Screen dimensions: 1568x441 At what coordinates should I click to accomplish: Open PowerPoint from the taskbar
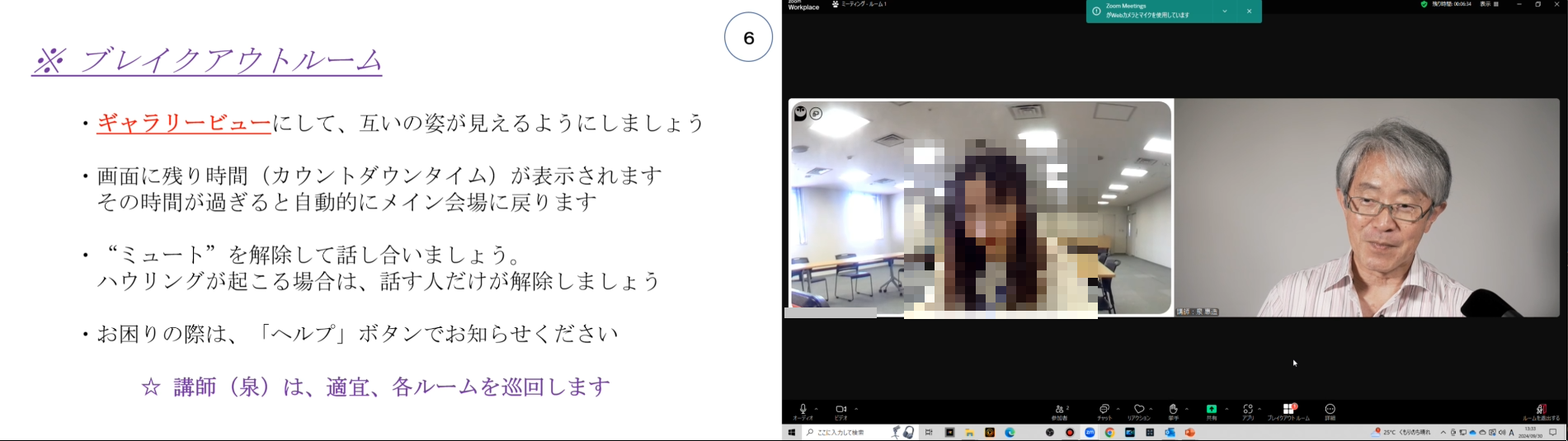[x=1189, y=433]
